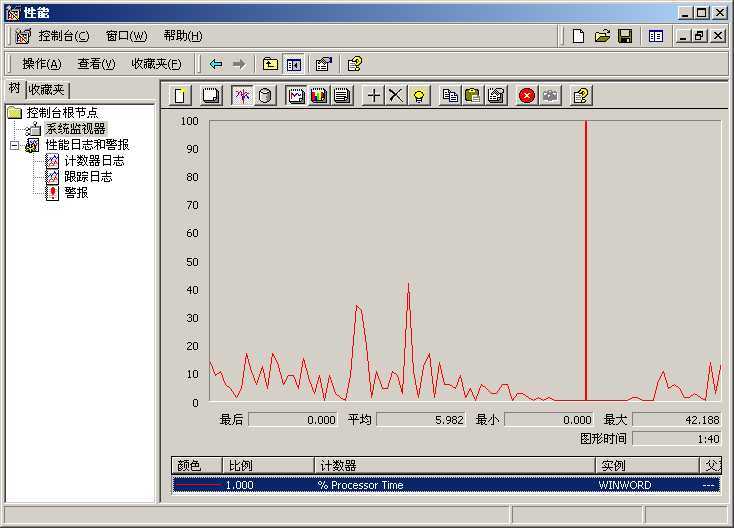Viewport: 734px width, 528px height.
Task: Click the monitor toolbar Help icon
Action: pyautogui.click(x=581, y=96)
